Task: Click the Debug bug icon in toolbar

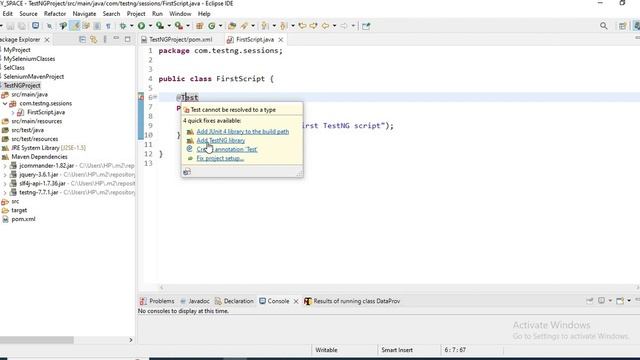Action: 123,26
